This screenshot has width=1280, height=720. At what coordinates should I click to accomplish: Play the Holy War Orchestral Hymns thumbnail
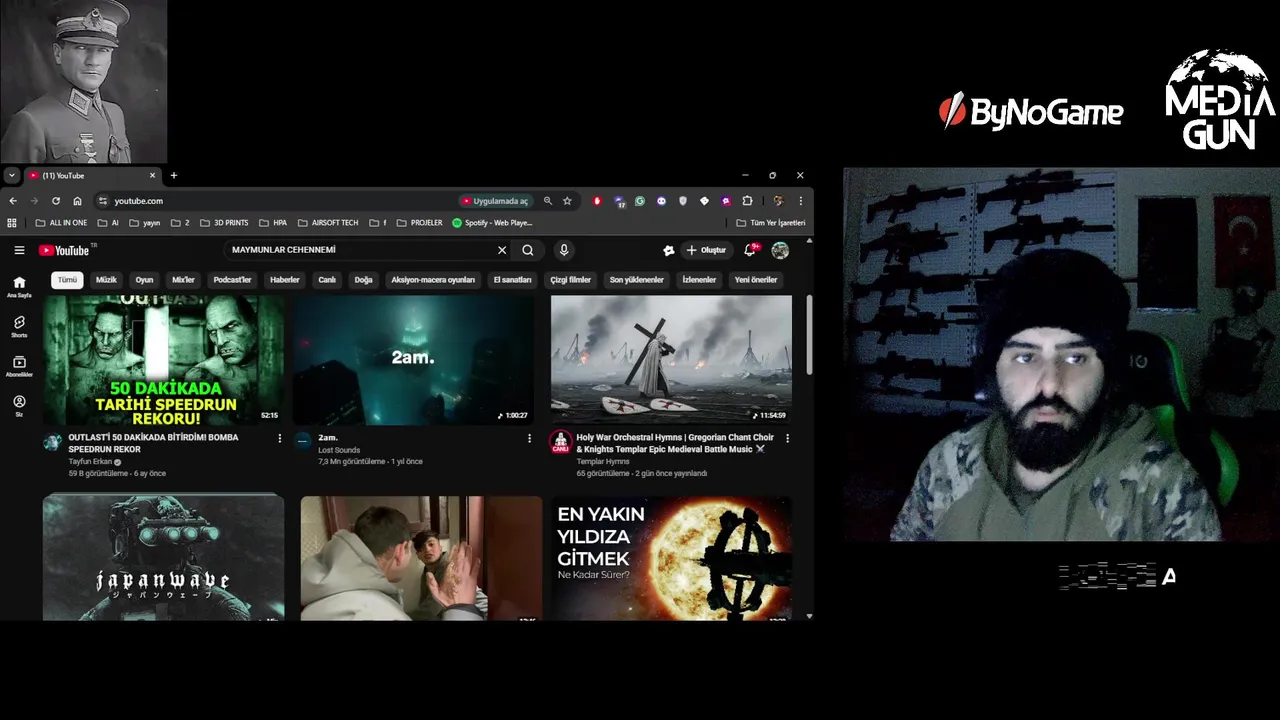click(x=671, y=360)
